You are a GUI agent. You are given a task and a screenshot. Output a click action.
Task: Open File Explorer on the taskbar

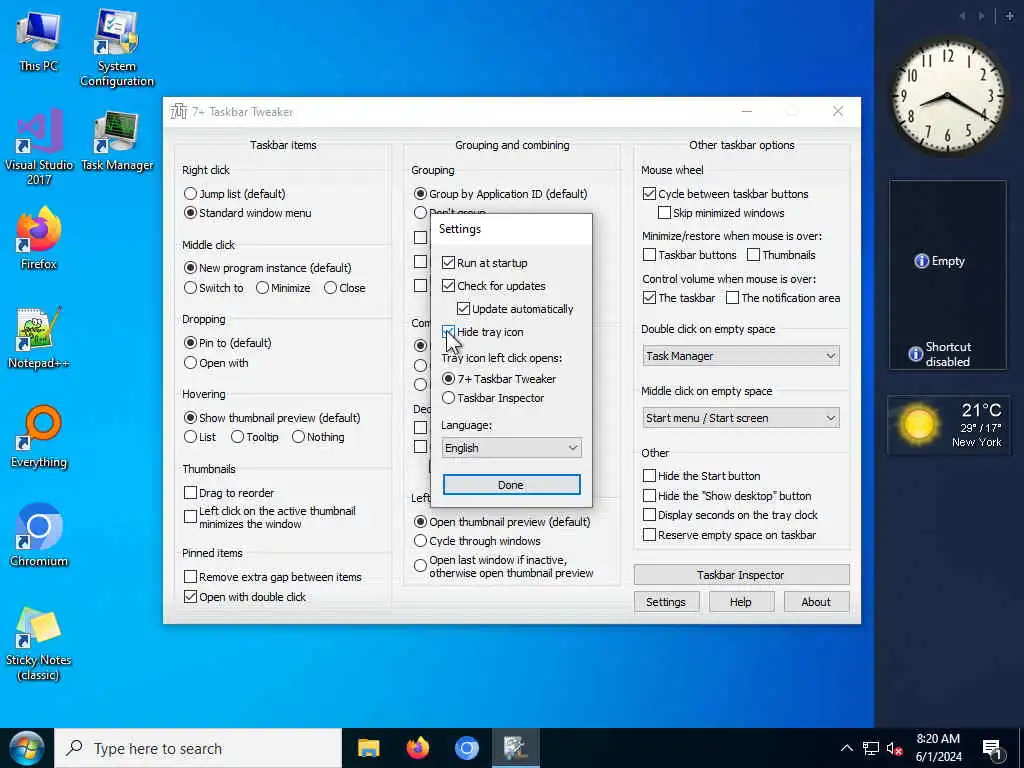point(369,748)
